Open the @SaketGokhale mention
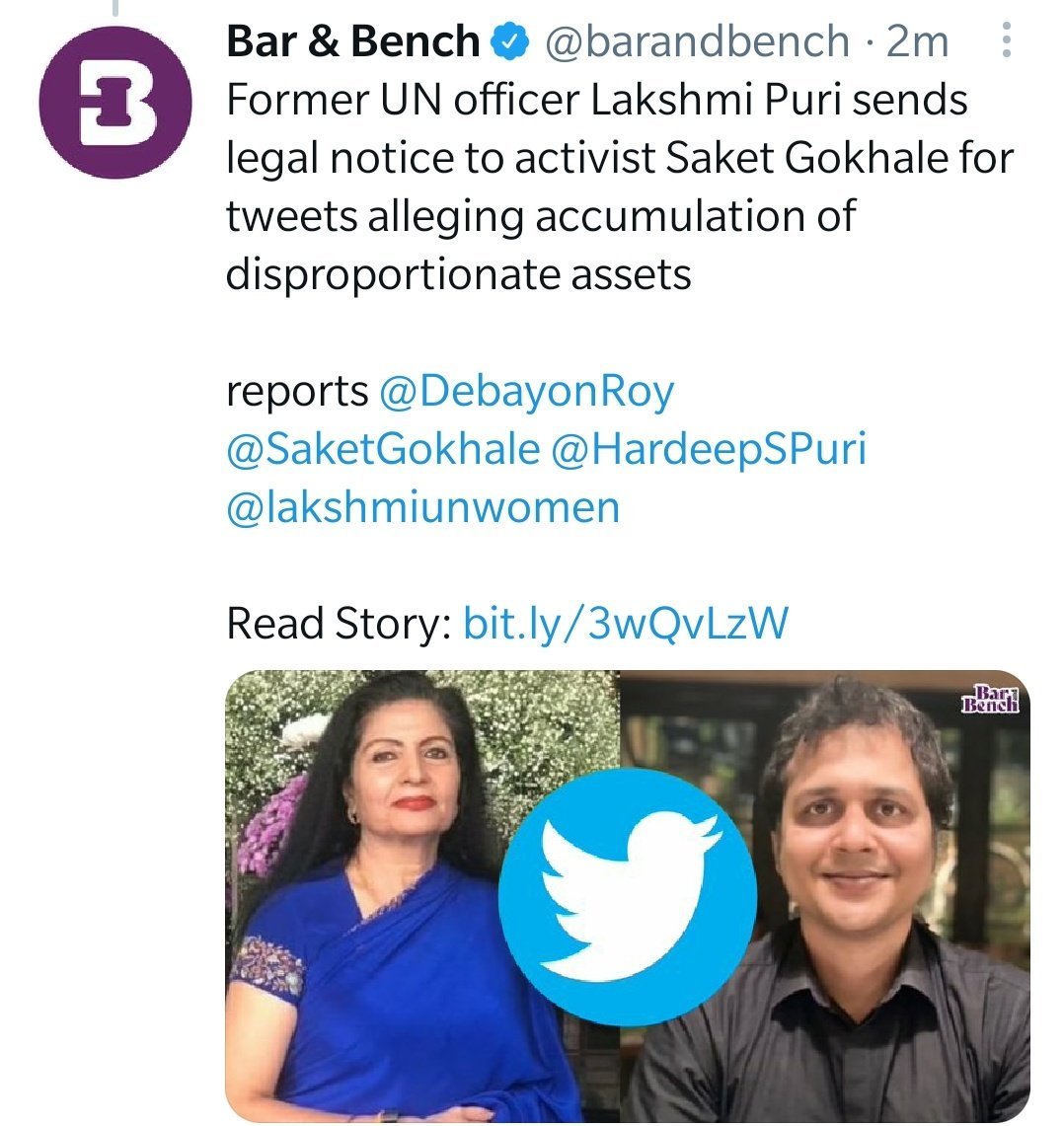This screenshot has height=1126, width=1064. pyautogui.click(x=383, y=450)
